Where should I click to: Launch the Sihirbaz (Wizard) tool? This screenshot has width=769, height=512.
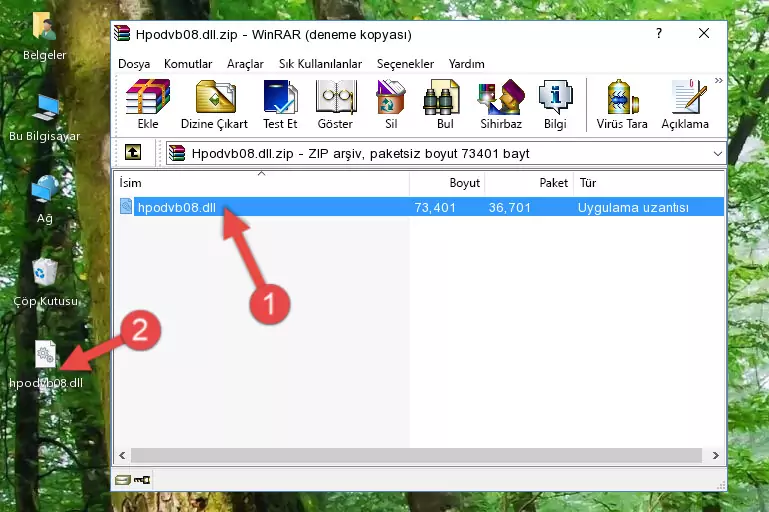pos(501,104)
